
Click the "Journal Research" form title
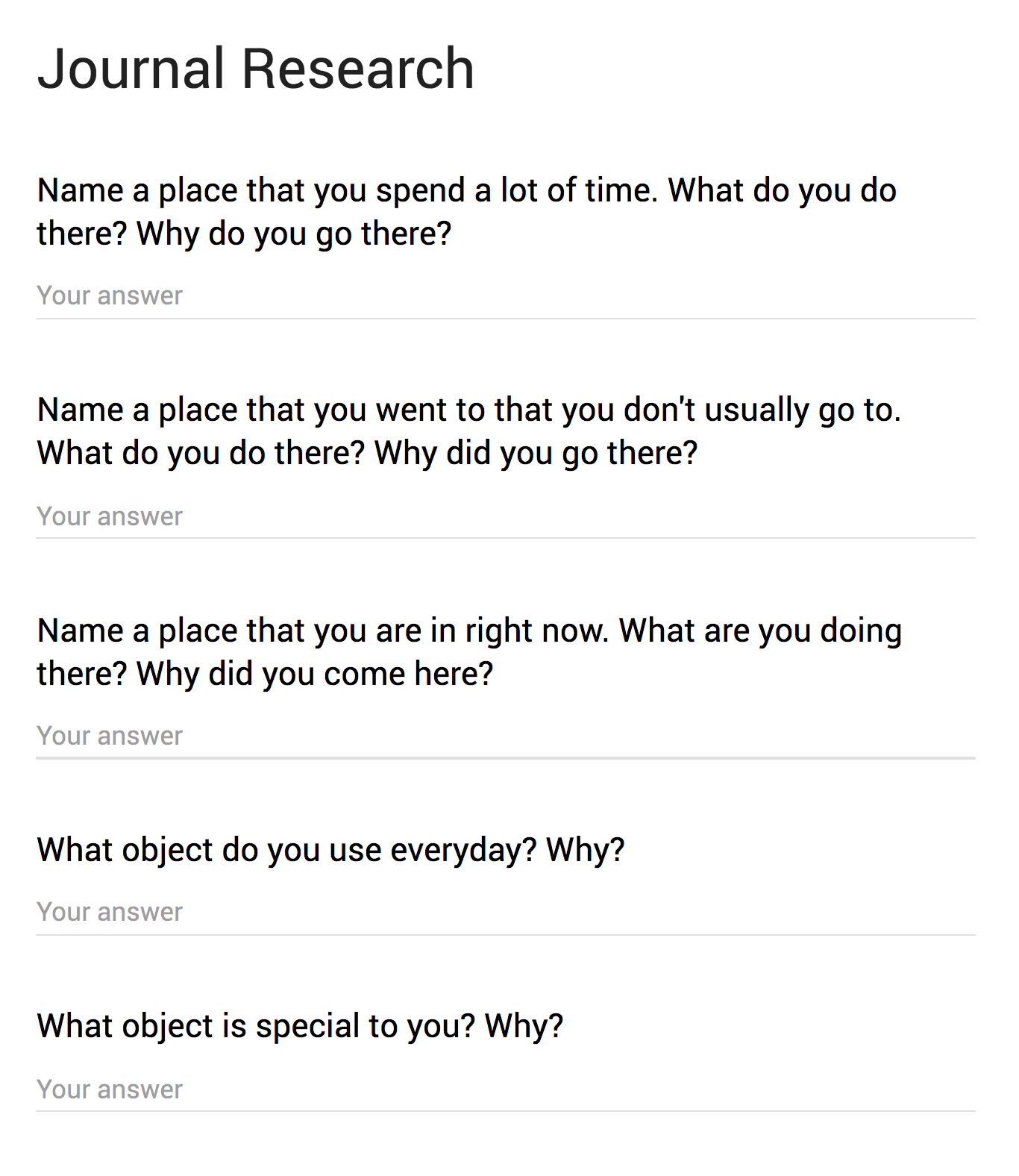pyautogui.click(x=255, y=69)
